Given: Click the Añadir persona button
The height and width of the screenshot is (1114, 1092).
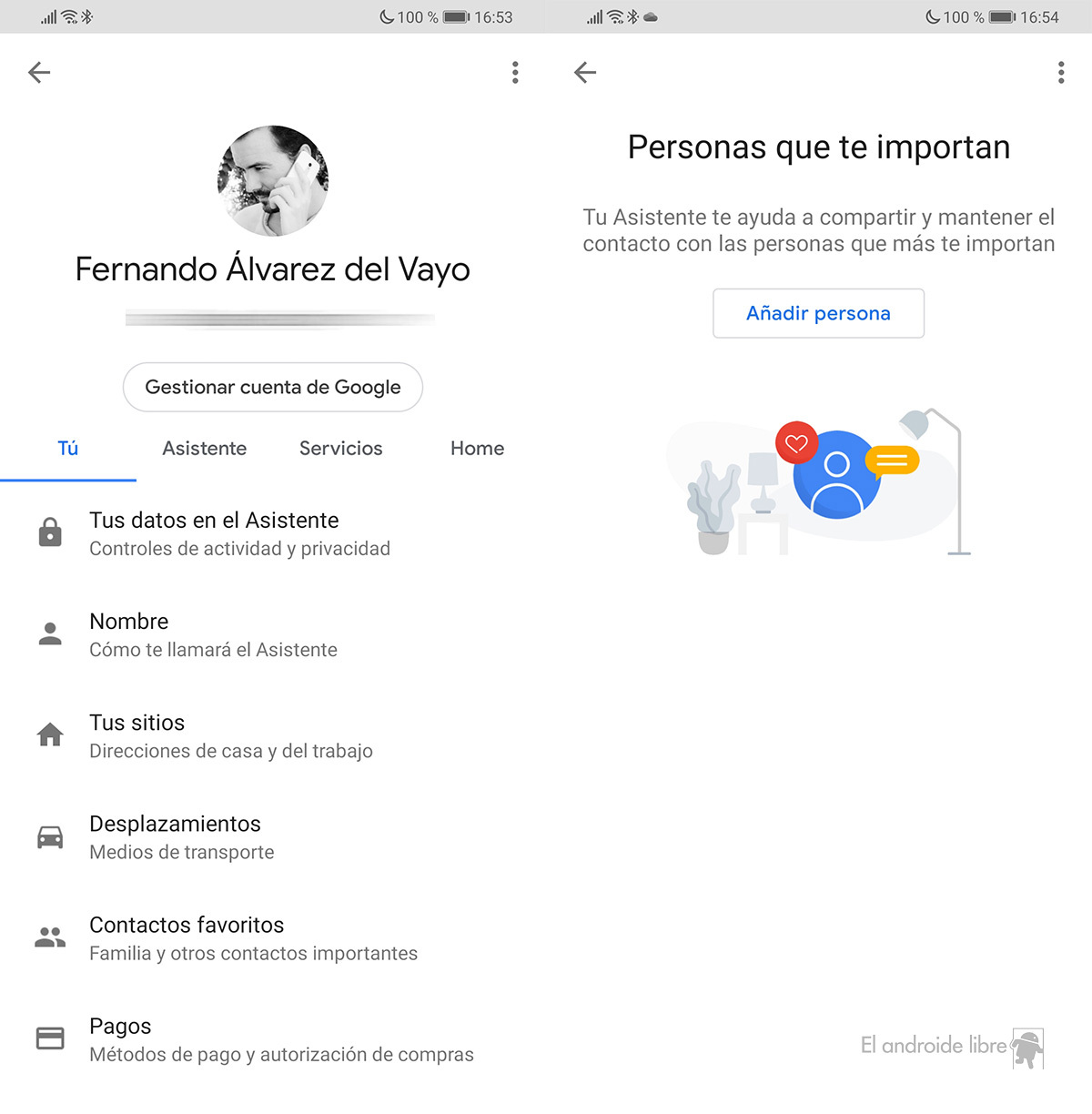Looking at the screenshot, I should click(818, 313).
